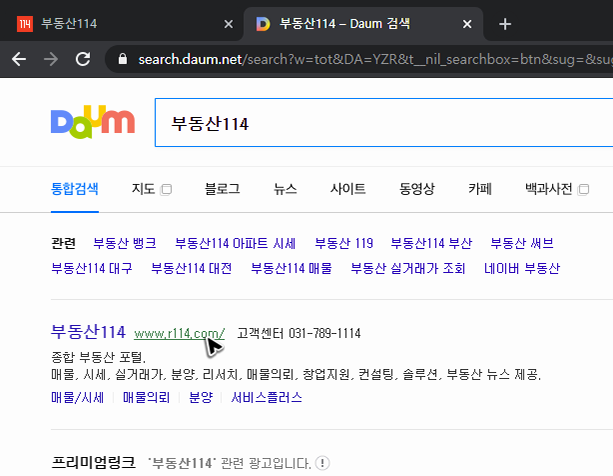Reload the page with the refresh icon
Viewport: 613px width, 476px height.
pyautogui.click(x=83, y=59)
